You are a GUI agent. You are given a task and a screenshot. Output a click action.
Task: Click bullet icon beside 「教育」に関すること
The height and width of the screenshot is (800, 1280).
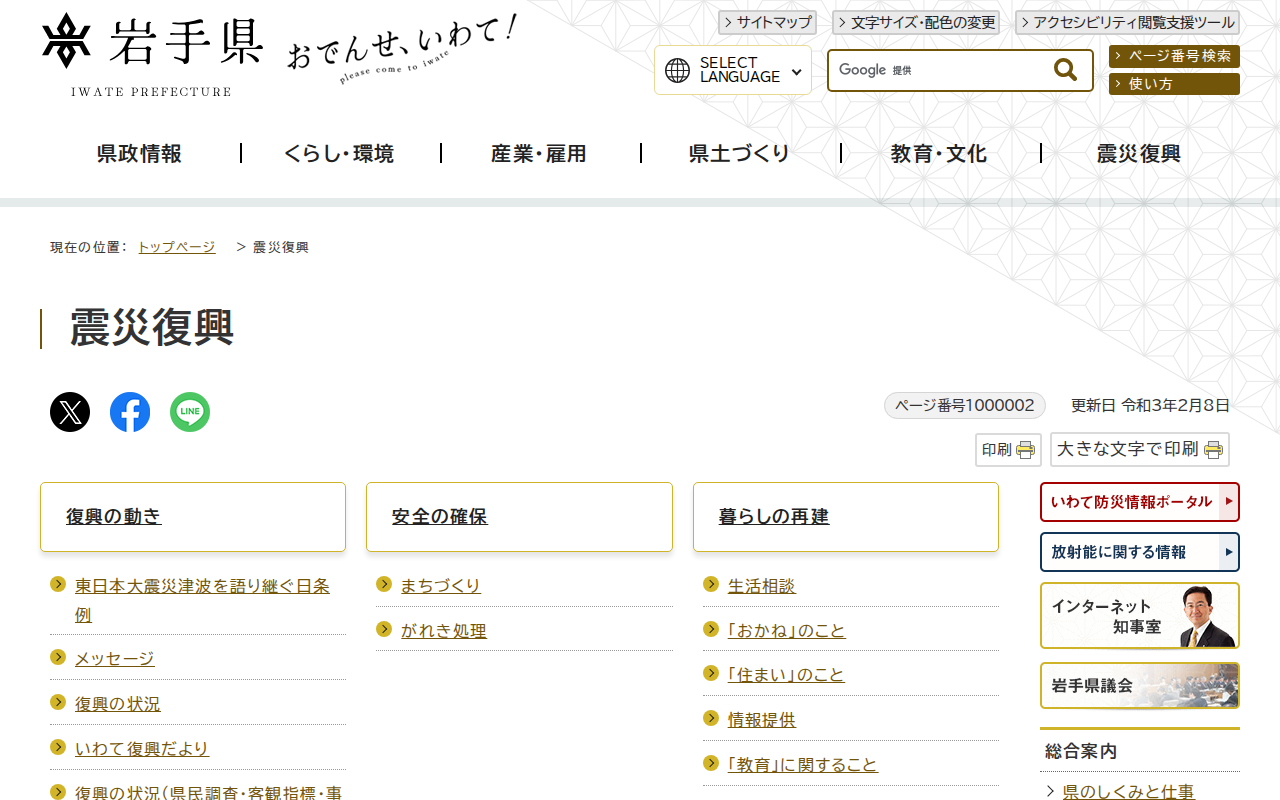click(x=711, y=763)
